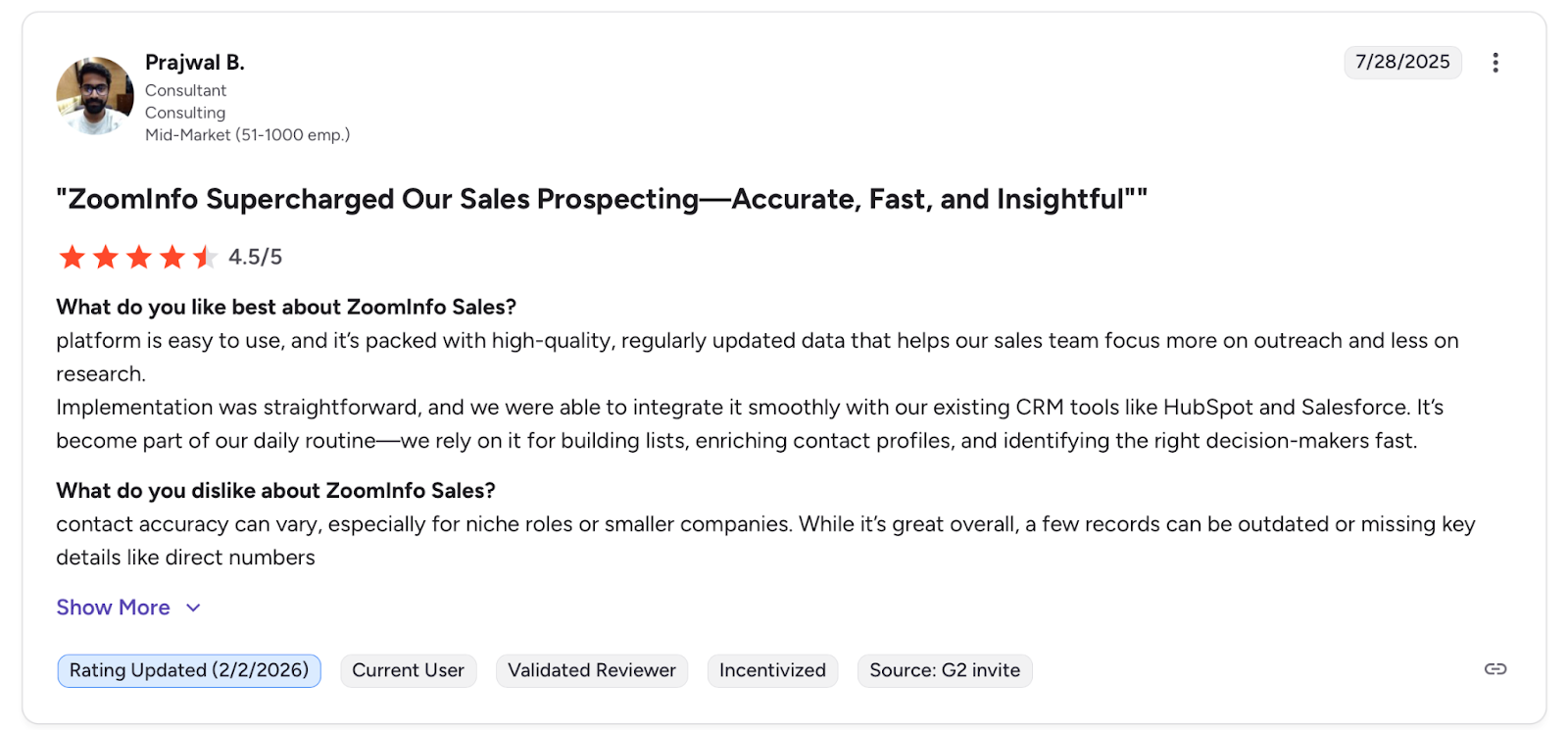Click the second red rating star
The image size is (1568, 730).
pos(105,257)
